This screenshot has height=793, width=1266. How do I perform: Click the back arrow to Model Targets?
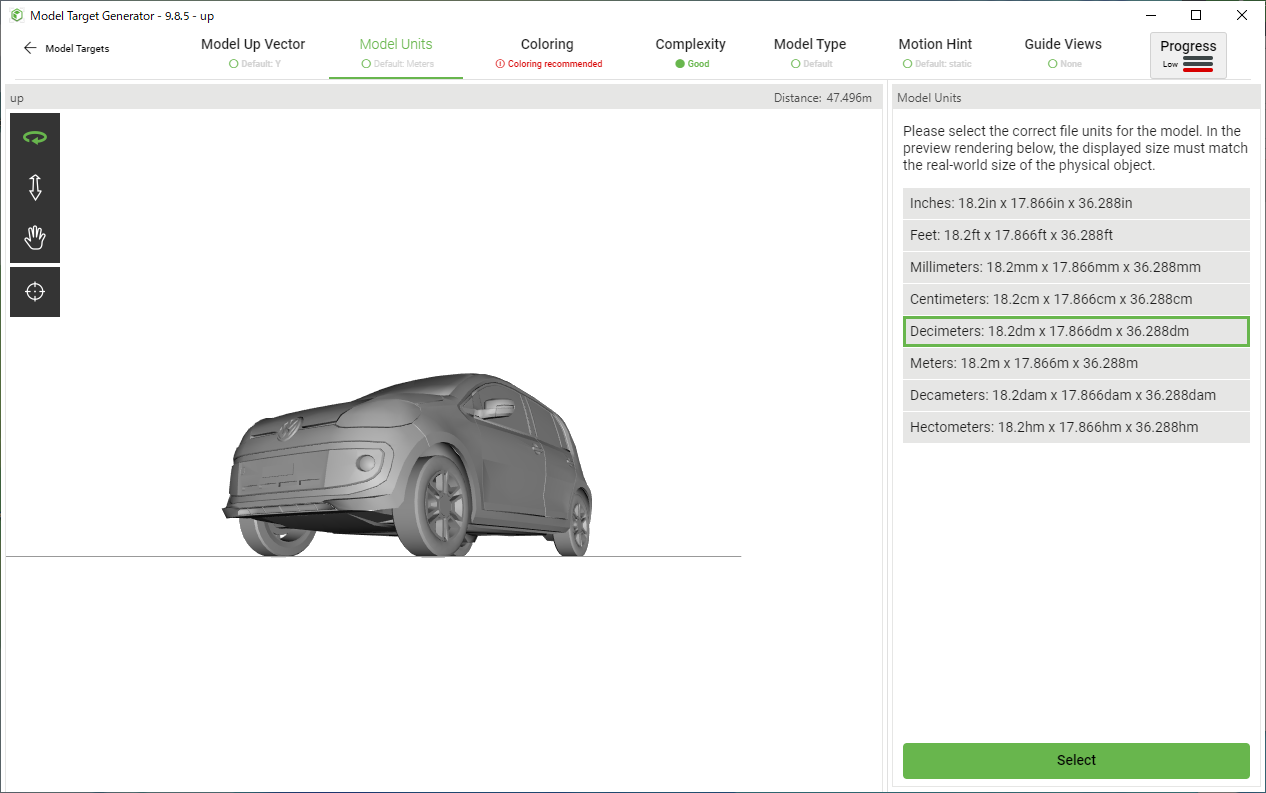coord(30,48)
